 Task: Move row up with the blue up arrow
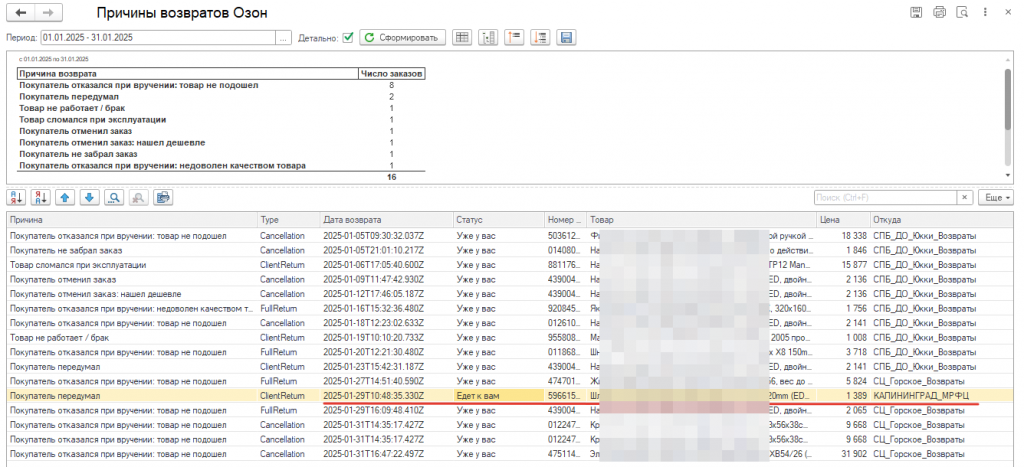[x=66, y=197]
